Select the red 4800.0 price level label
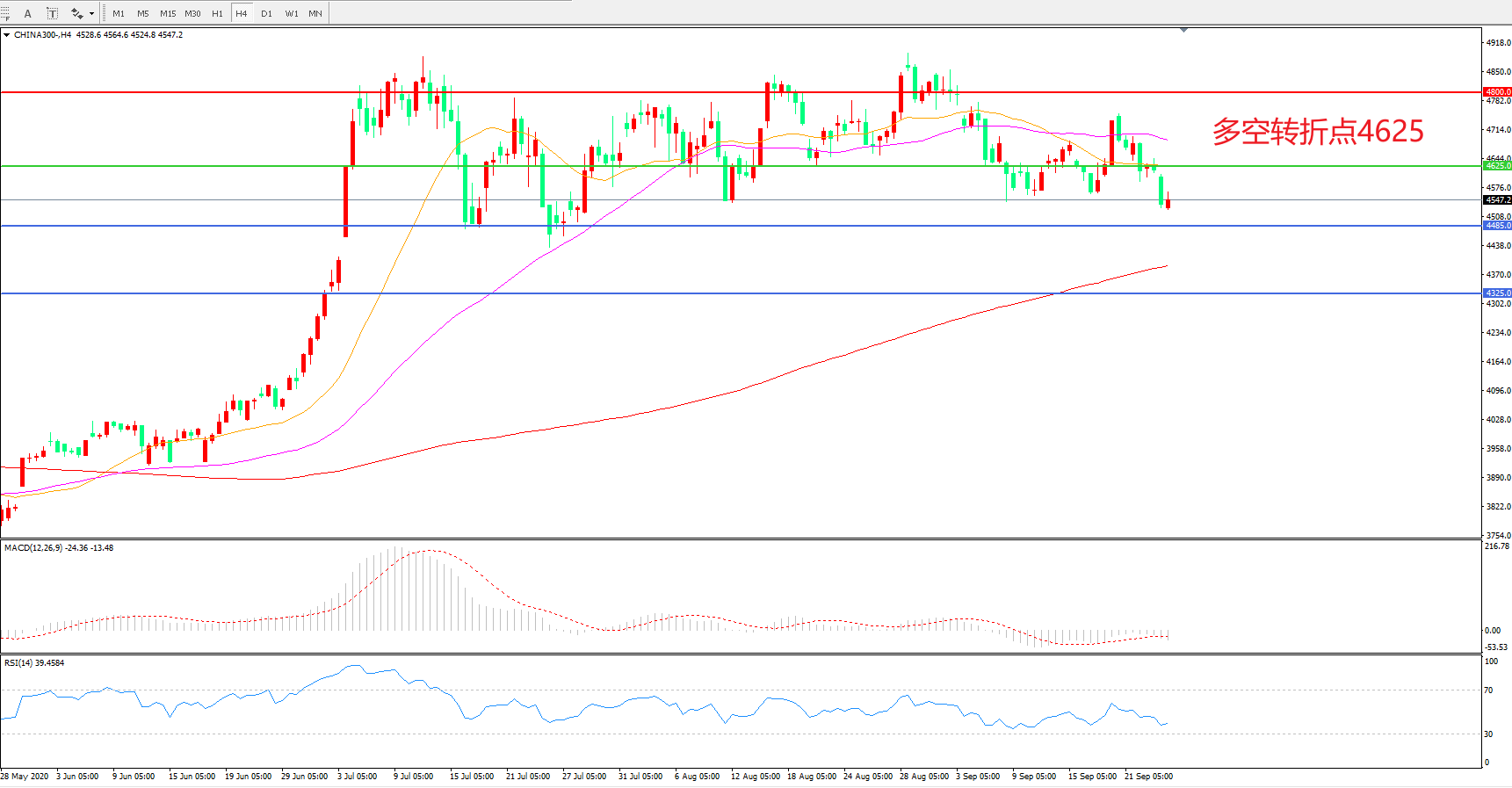Screen dimensions: 1512x788 pos(1497,92)
